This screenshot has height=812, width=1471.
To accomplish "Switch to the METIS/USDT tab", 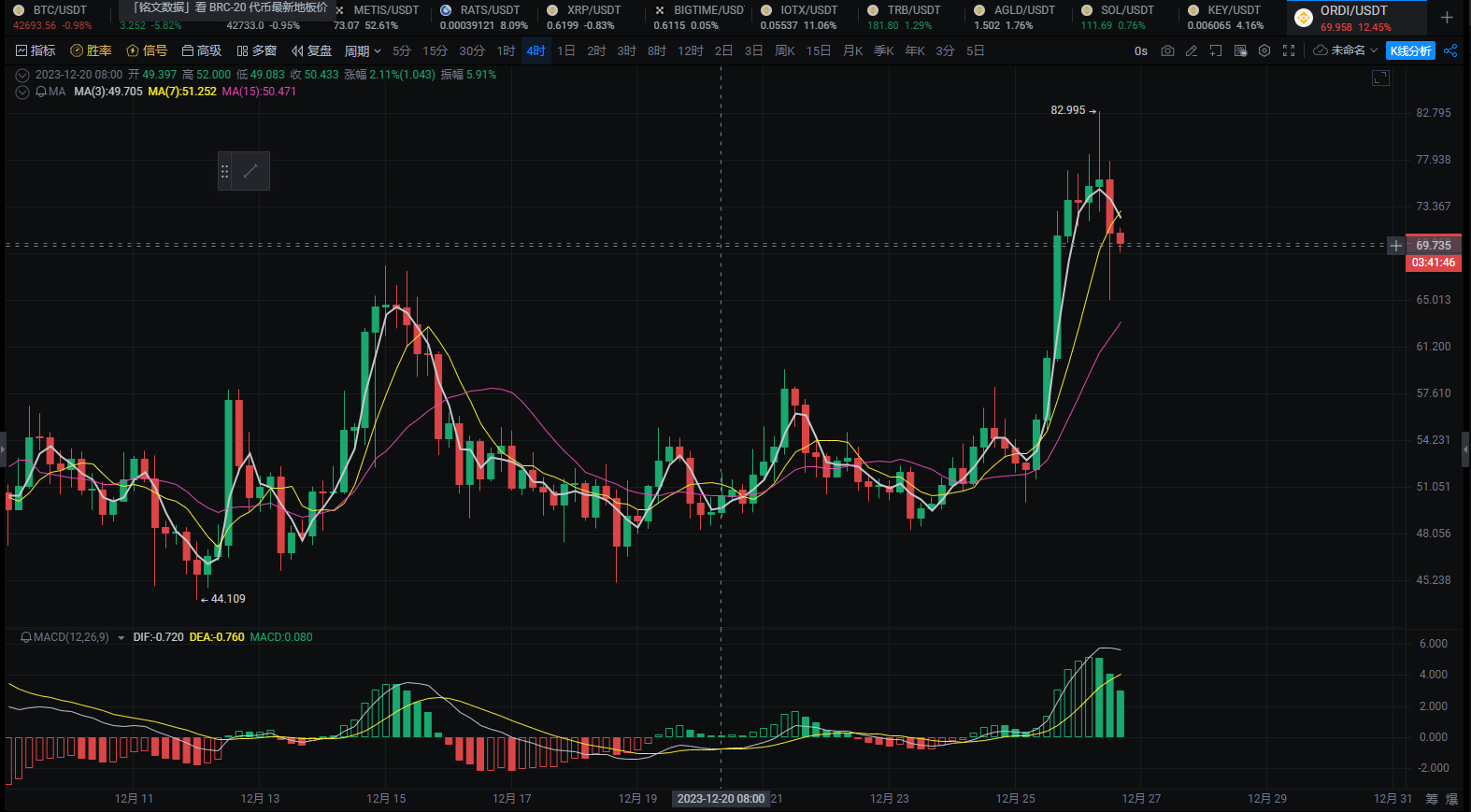I will [x=378, y=17].
